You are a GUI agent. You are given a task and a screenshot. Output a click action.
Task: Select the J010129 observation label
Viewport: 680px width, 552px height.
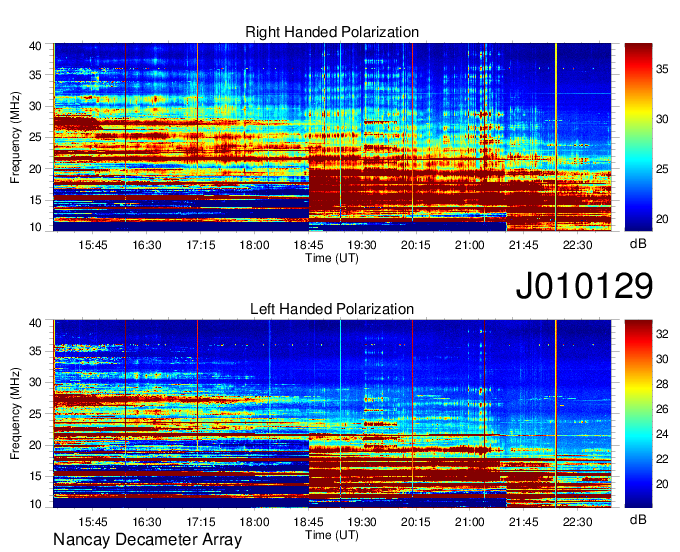584,285
